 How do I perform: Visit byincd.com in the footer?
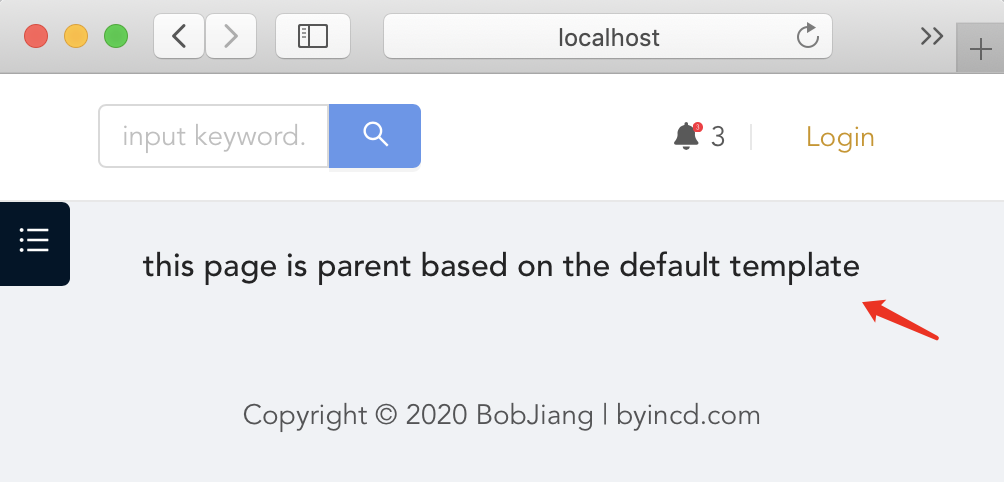click(688, 415)
